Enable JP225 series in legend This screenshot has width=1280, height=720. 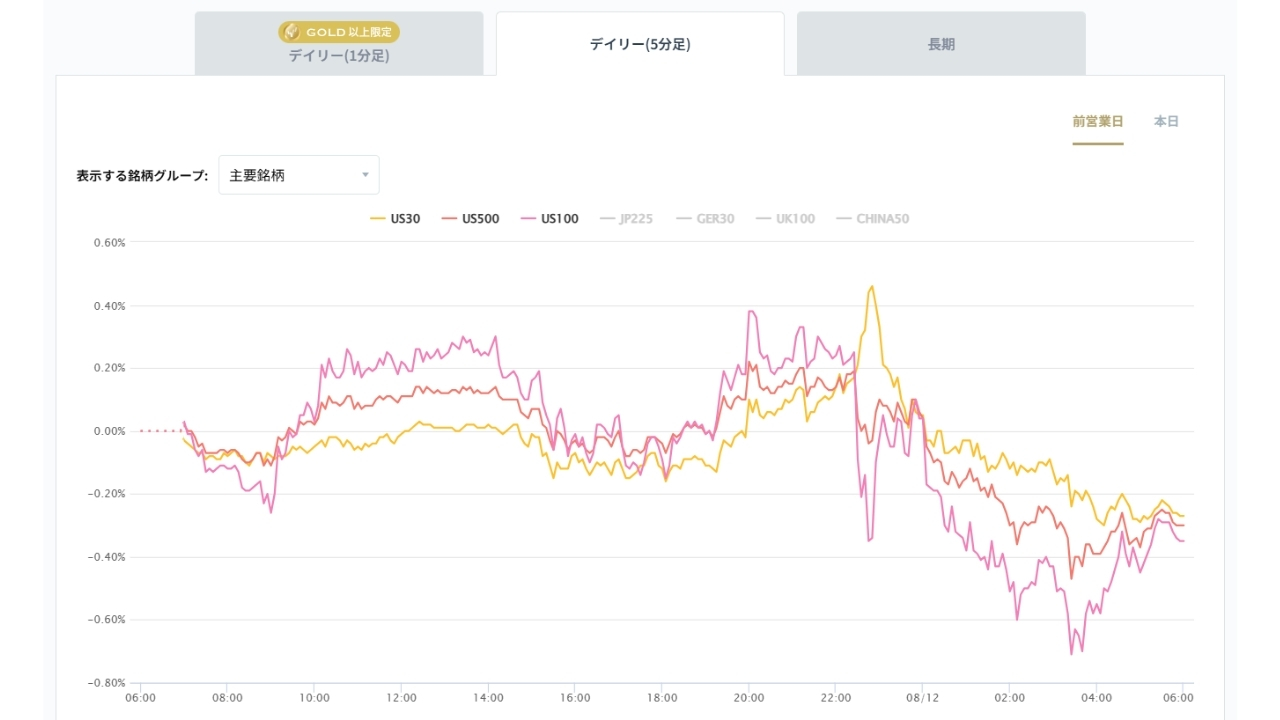[626, 218]
